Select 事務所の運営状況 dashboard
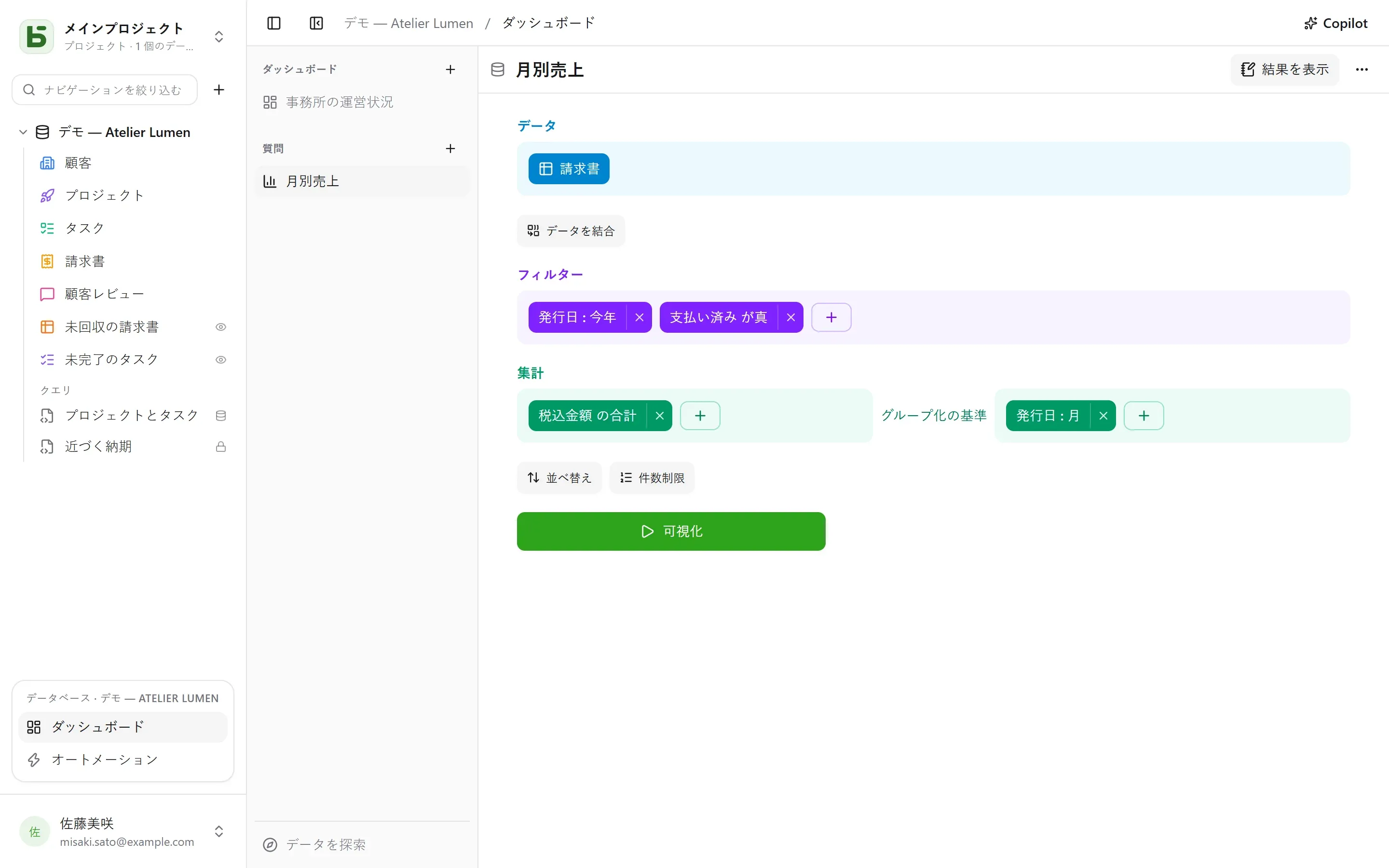This screenshot has width=1389, height=868. [x=362, y=102]
